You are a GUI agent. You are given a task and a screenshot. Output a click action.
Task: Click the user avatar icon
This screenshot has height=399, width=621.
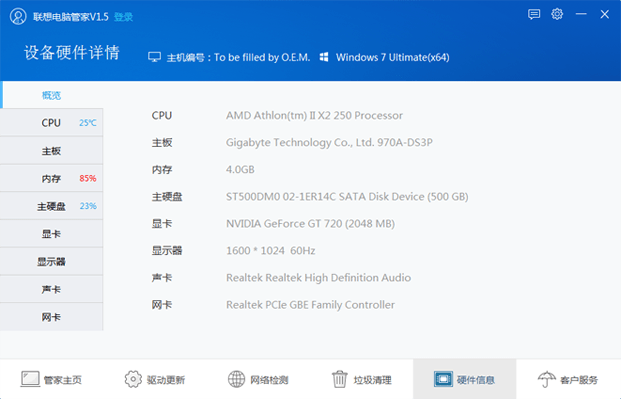coord(18,17)
